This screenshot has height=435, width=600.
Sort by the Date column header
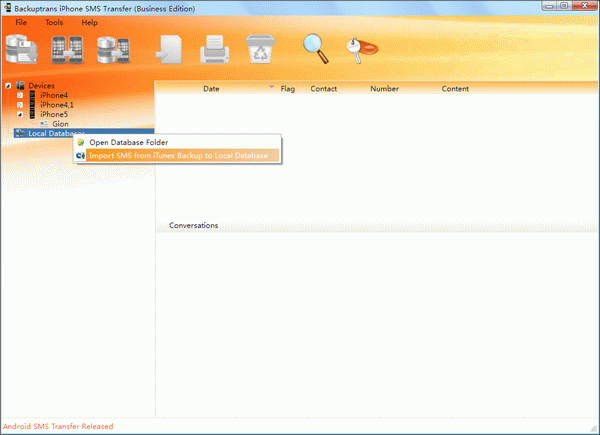[x=211, y=89]
